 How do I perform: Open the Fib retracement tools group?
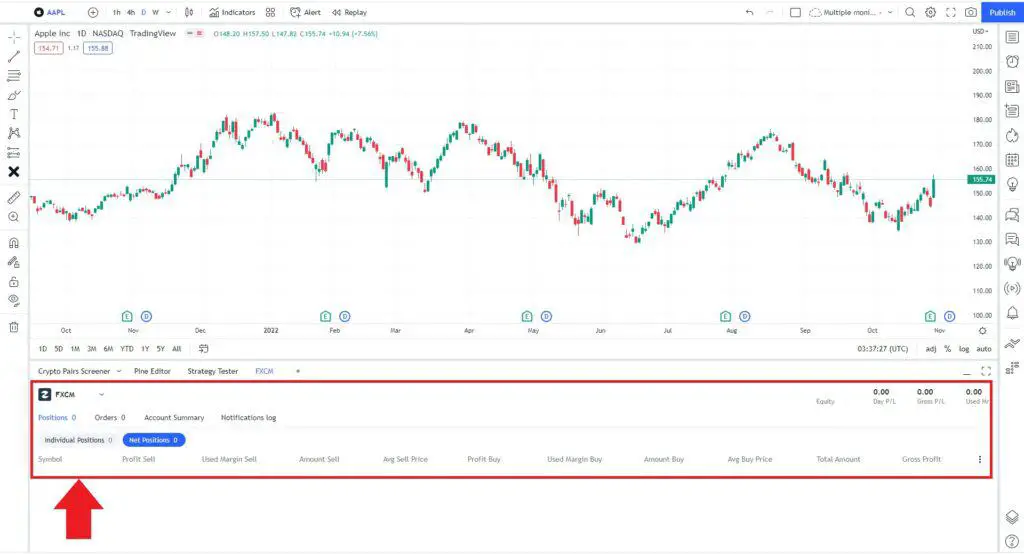point(14,76)
